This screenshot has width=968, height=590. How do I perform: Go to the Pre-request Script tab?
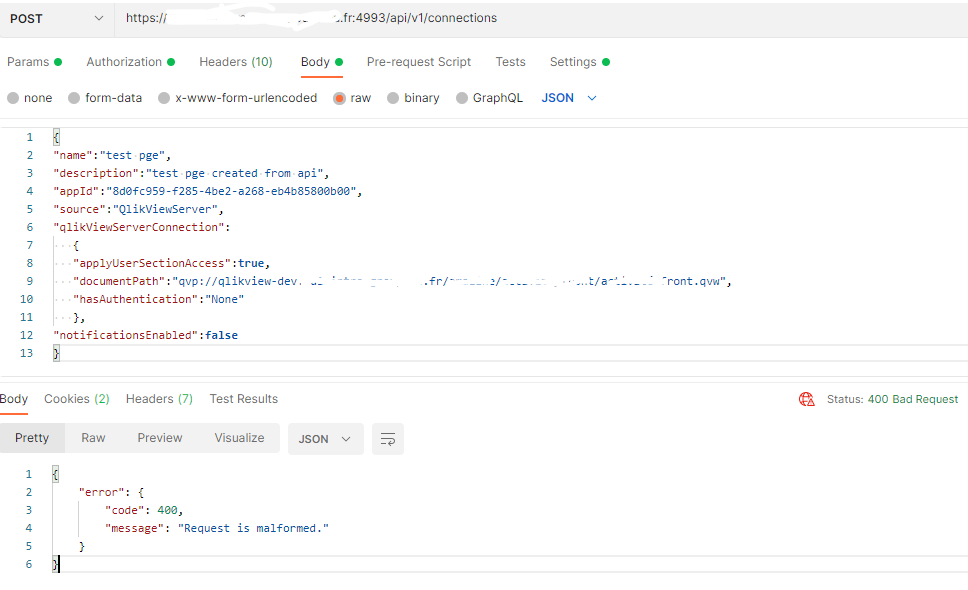tap(419, 62)
